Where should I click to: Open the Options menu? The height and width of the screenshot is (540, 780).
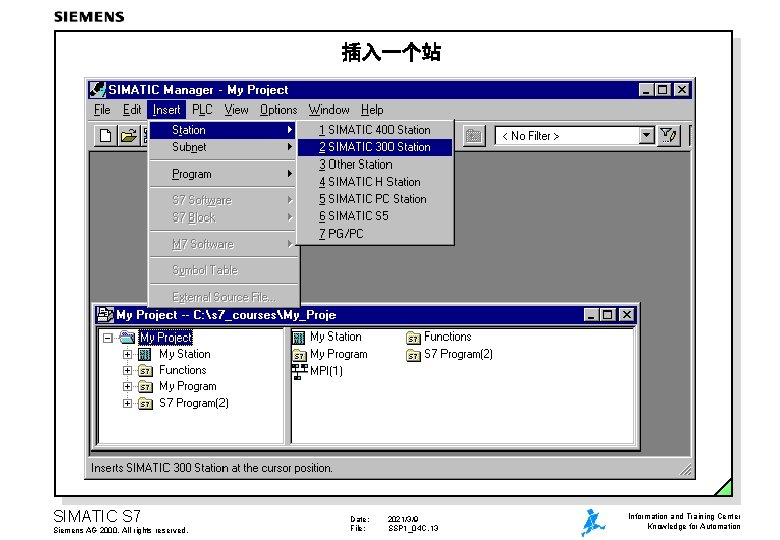click(x=279, y=109)
